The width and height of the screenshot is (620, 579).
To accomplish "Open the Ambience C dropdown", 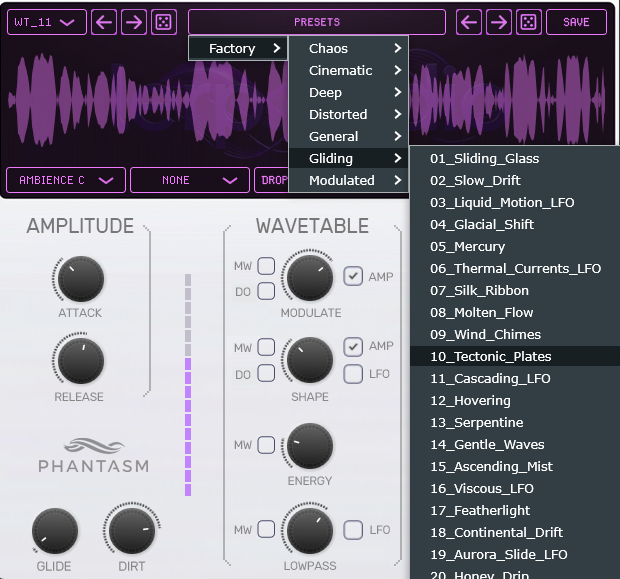I will [x=66, y=180].
